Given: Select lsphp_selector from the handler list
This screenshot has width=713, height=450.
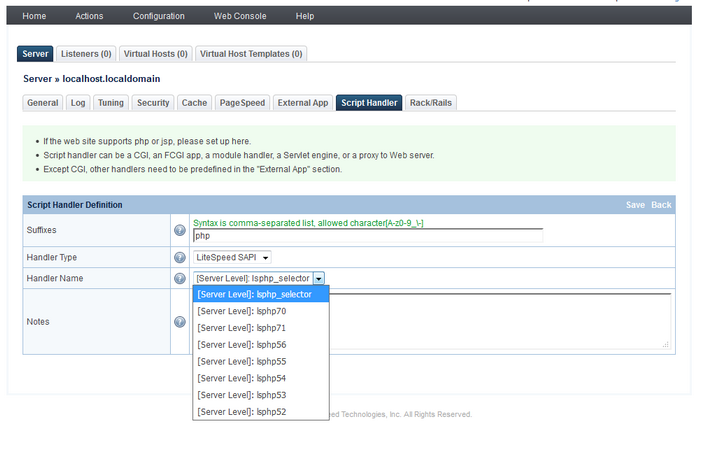Looking at the screenshot, I should point(261,295).
